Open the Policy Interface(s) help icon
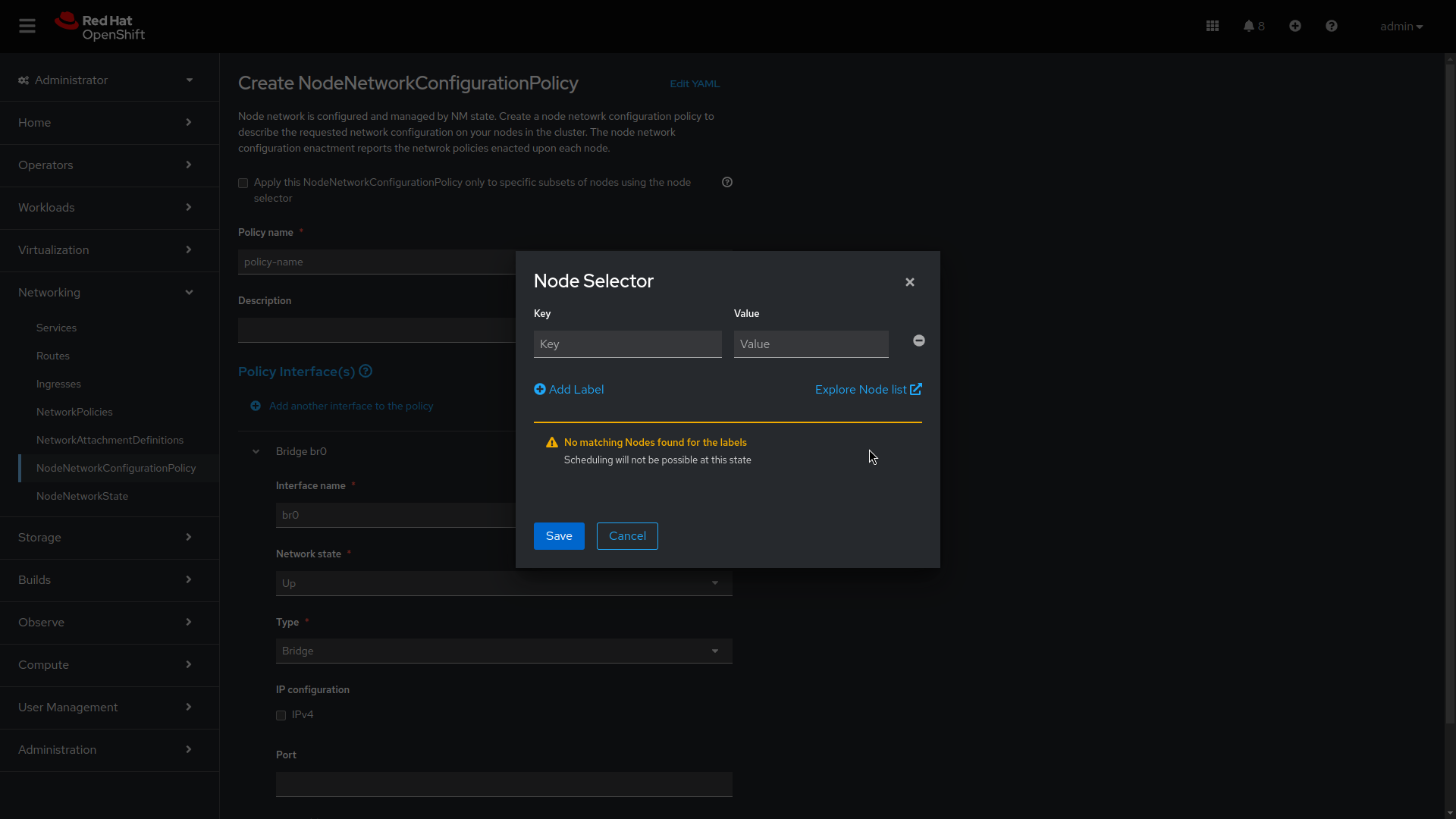The height and width of the screenshot is (819, 1456). point(366,372)
